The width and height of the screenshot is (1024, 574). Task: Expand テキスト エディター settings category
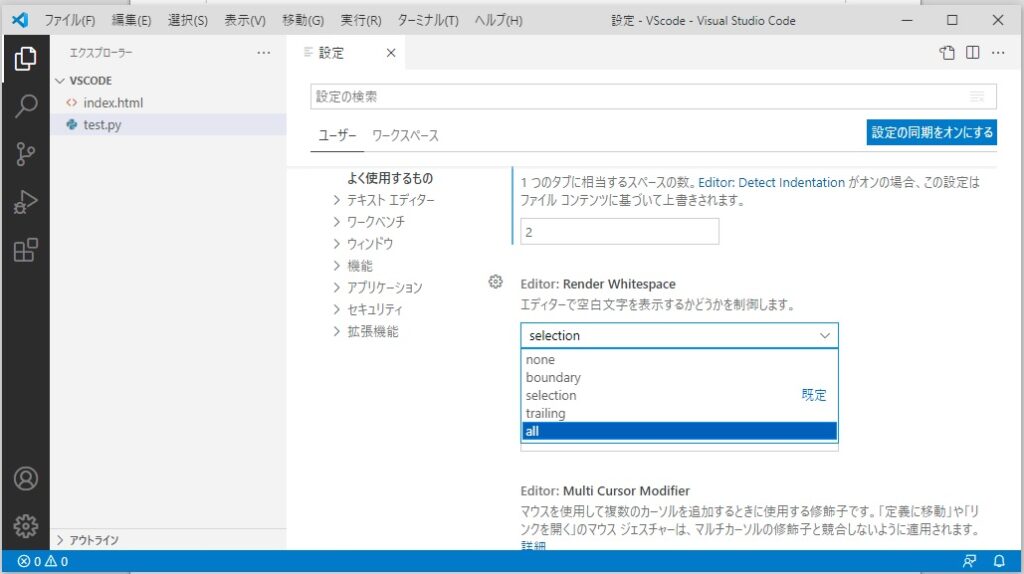(391, 200)
